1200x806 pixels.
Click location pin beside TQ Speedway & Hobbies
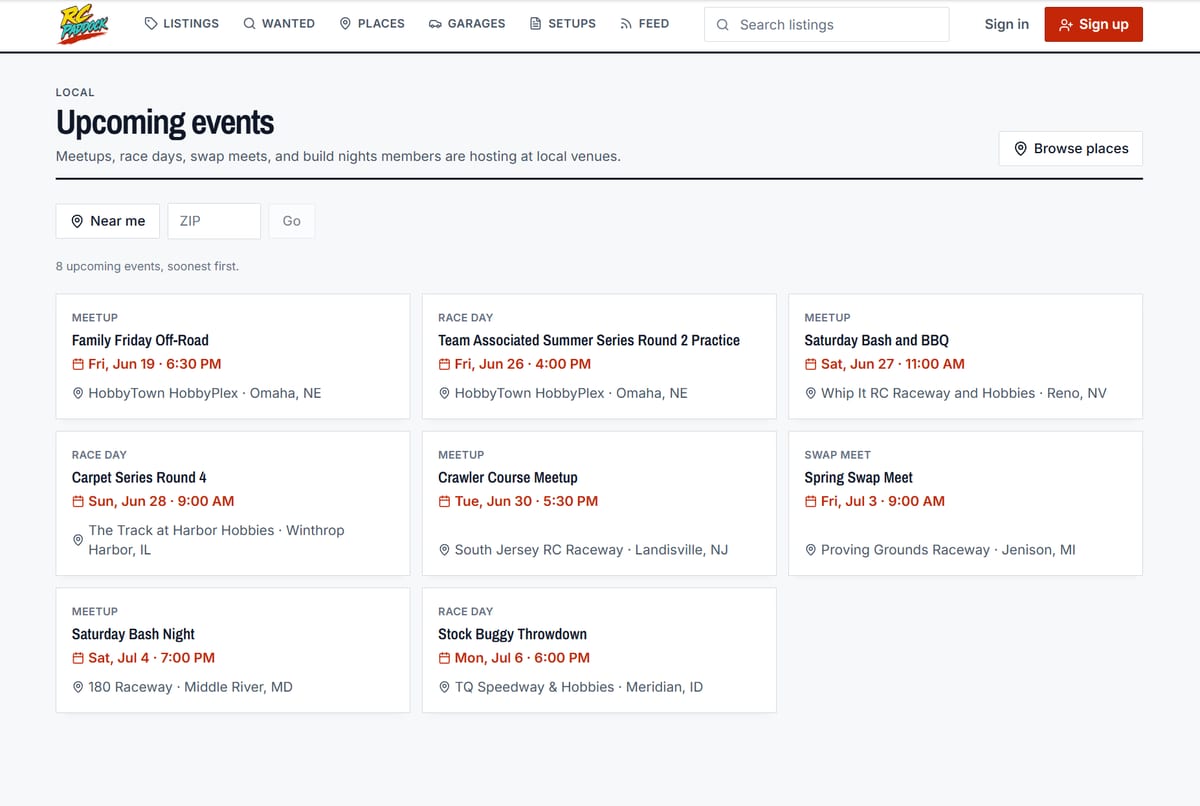(444, 688)
